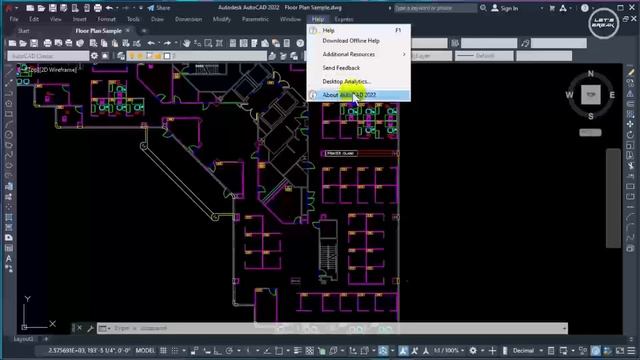Select the Rotate modify tool

(631, 135)
